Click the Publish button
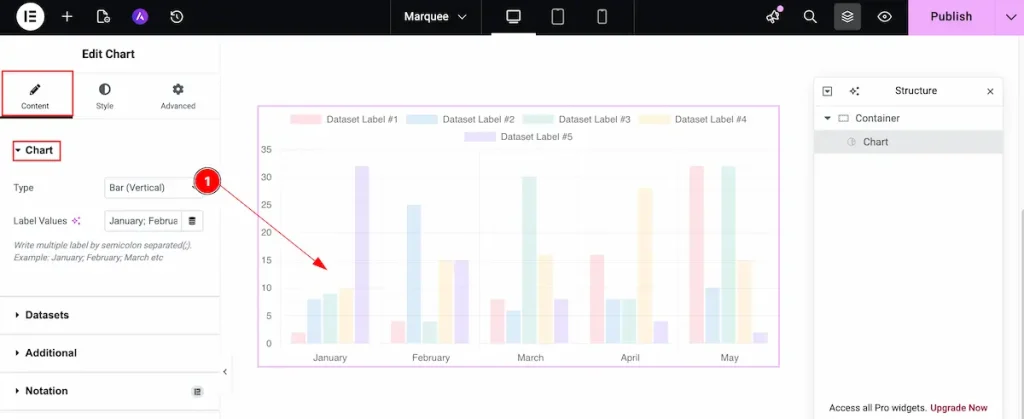The height and width of the screenshot is (419, 1024). [951, 17]
